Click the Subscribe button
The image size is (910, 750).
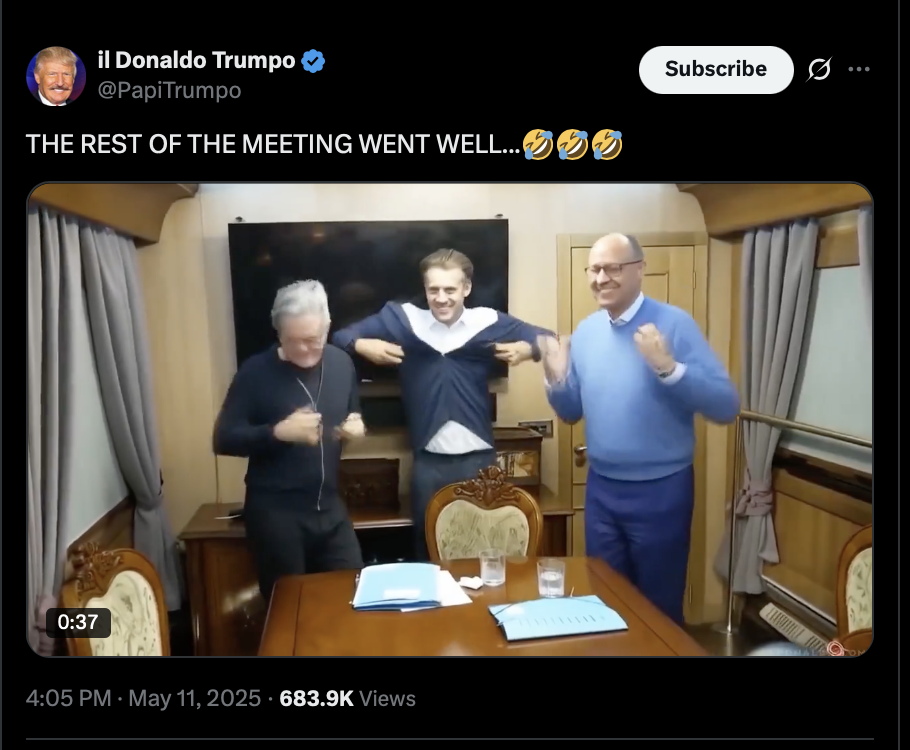click(x=716, y=70)
